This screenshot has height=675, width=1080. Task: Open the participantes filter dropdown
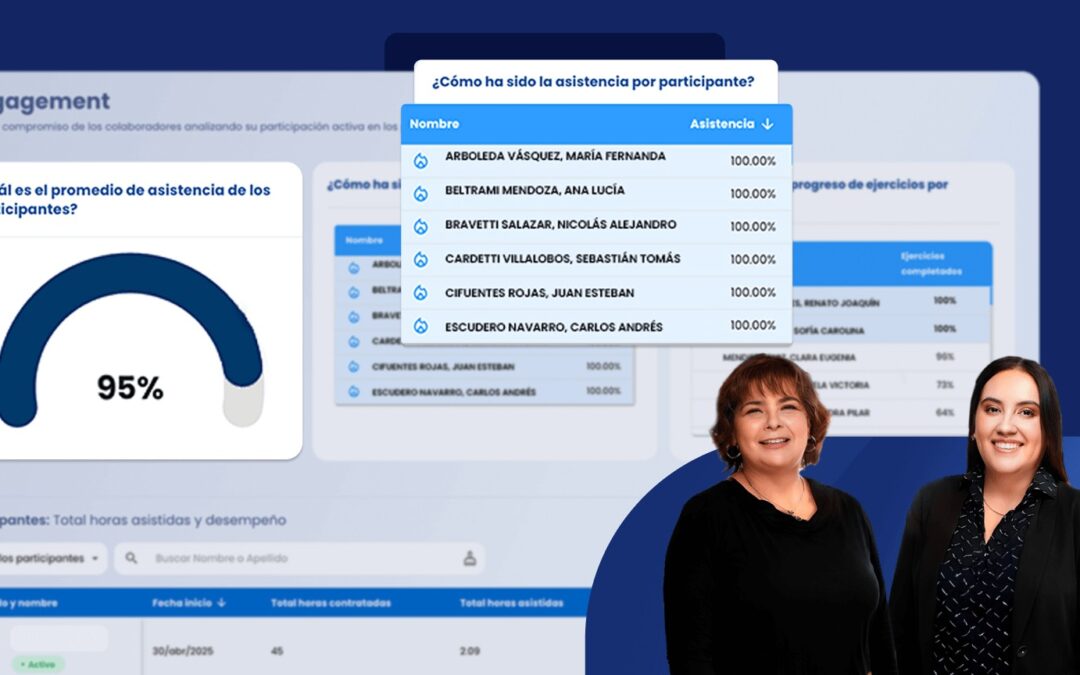pyautogui.click(x=50, y=558)
